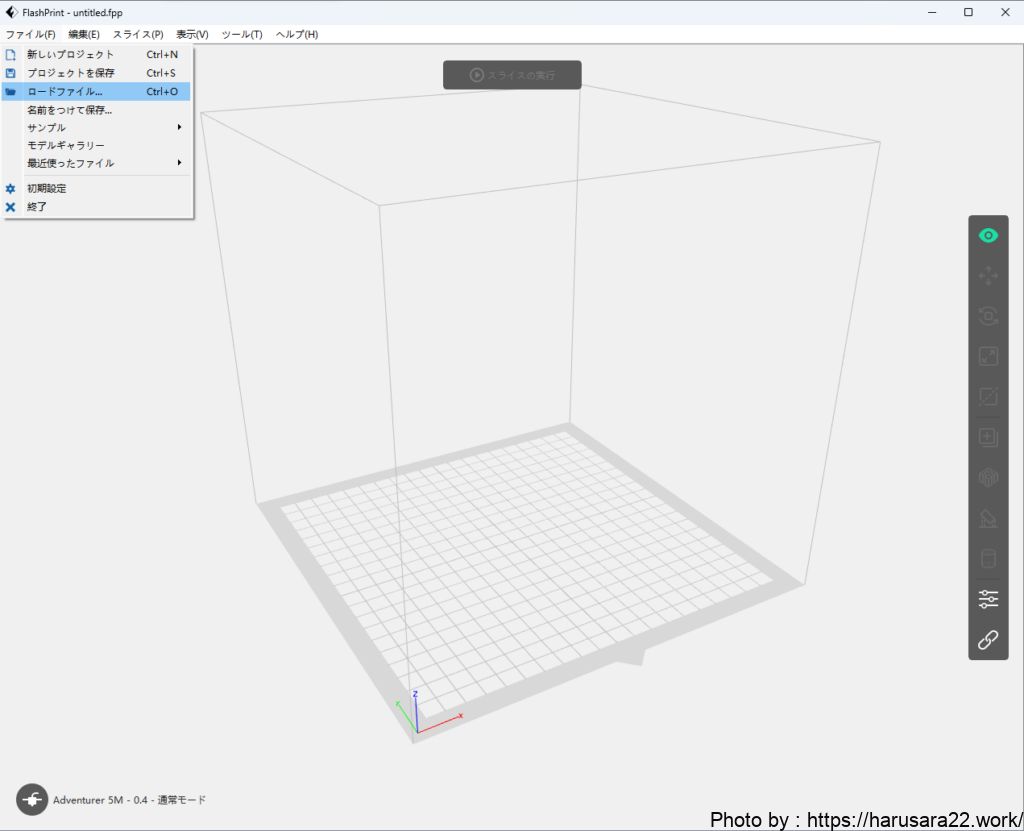Screen dimensions: 1024x831
Task: Click the printer connection icon at bottom left
Action: (32, 799)
